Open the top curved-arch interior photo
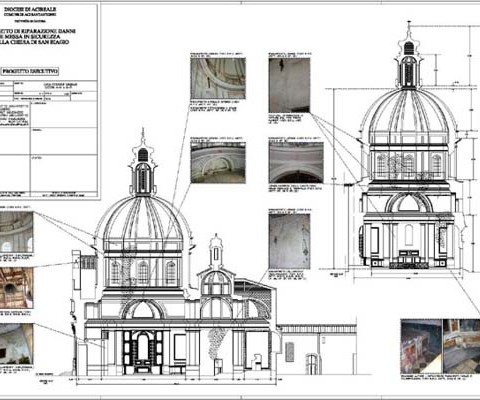Viewport: 480px width, 400px height. coord(218,78)
